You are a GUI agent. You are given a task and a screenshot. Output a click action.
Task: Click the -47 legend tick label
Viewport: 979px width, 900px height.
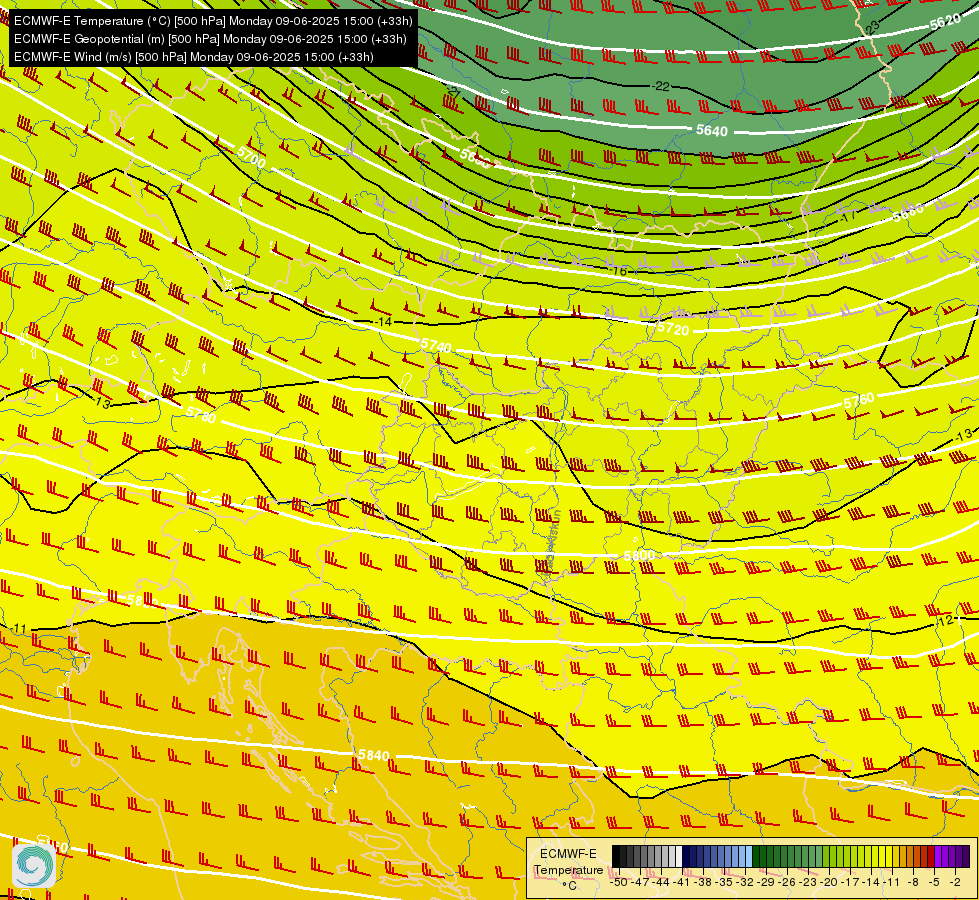640,882
